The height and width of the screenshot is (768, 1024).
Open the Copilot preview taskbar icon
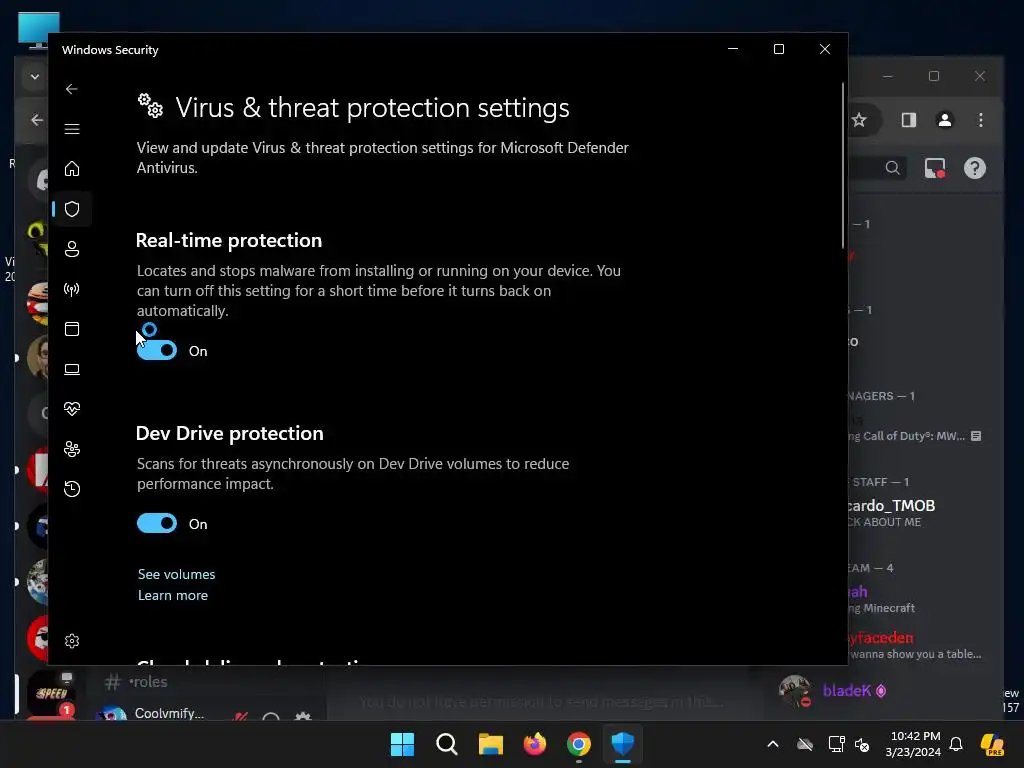992,744
